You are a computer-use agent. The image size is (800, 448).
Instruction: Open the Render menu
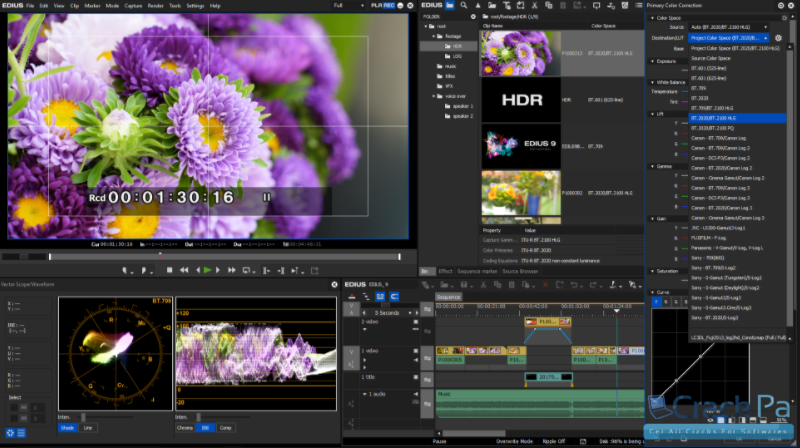tap(155, 6)
